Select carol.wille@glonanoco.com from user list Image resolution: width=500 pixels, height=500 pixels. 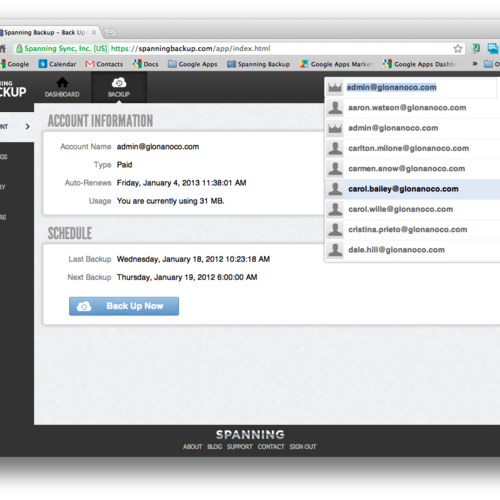[413, 209]
